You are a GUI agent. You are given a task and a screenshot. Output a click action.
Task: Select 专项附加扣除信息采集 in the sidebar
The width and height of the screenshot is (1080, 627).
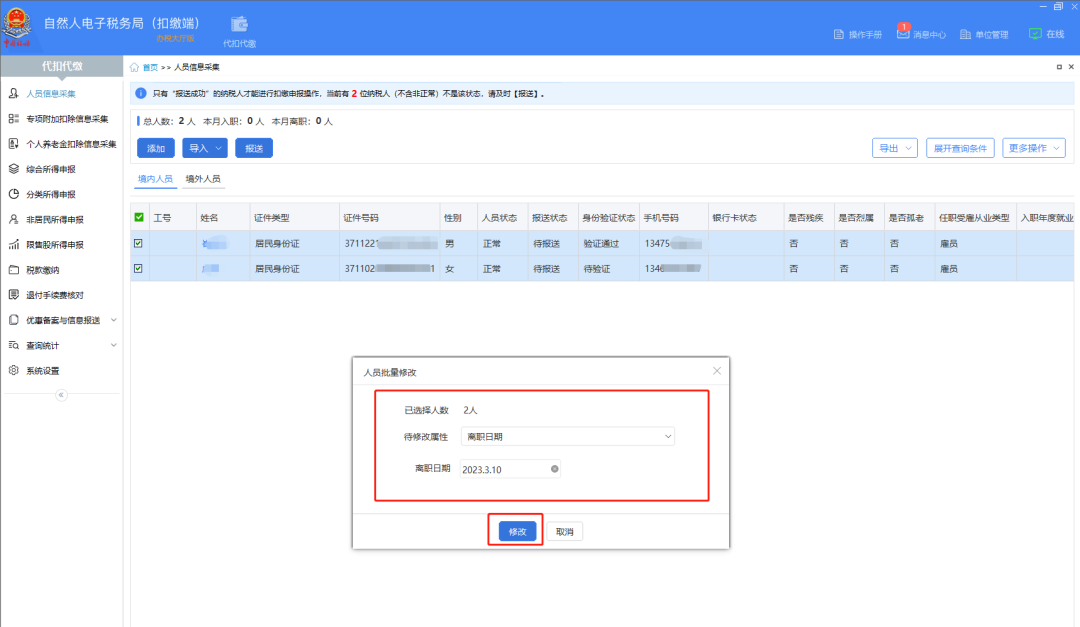(66, 118)
